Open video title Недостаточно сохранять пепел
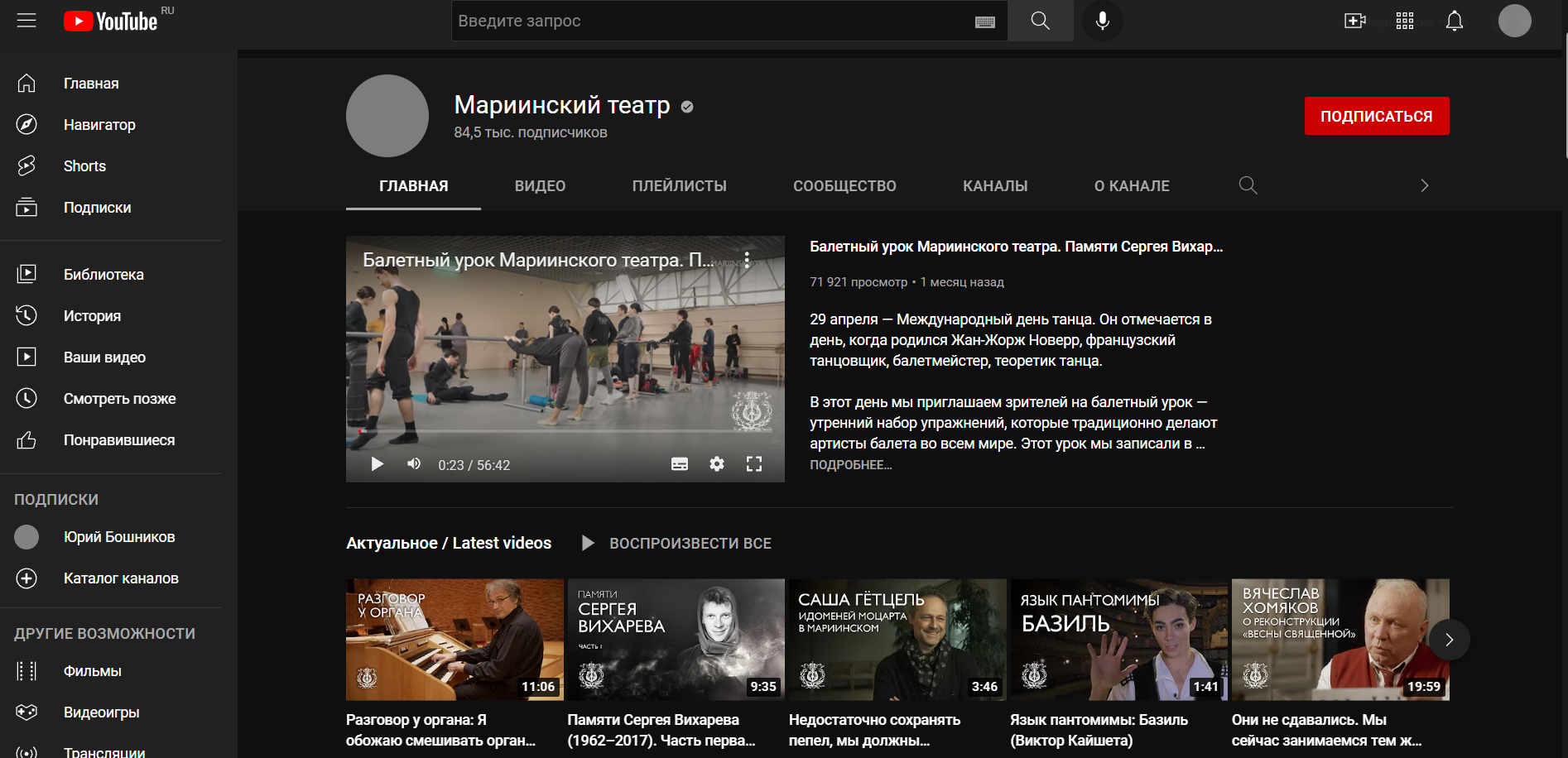The image size is (1568, 758). (x=875, y=730)
